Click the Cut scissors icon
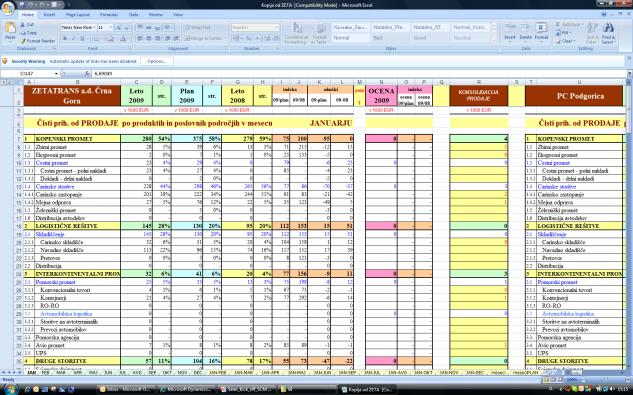This screenshot has width=633, height=395. click(x=23, y=25)
